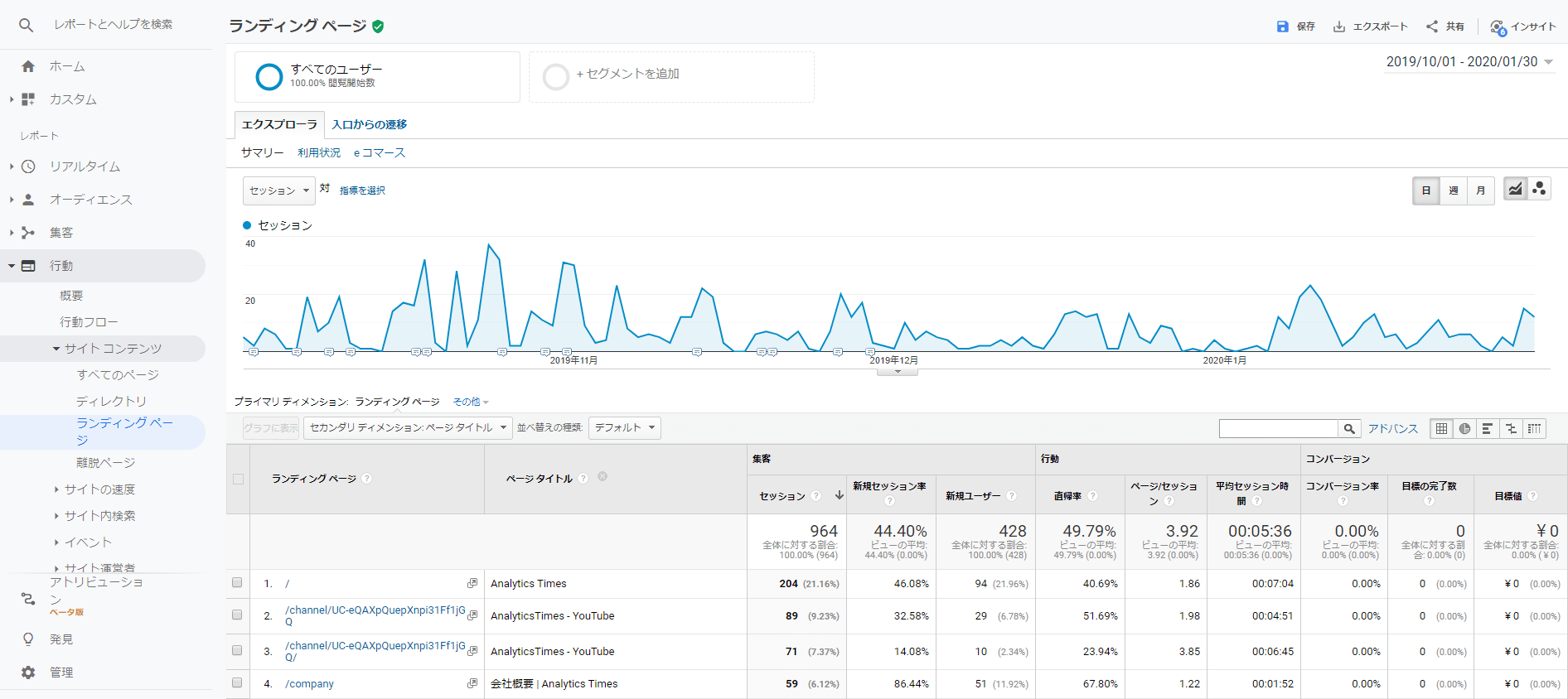Open the インサイト insights icon
The image size is (1568, 699).
(1498, 27)
